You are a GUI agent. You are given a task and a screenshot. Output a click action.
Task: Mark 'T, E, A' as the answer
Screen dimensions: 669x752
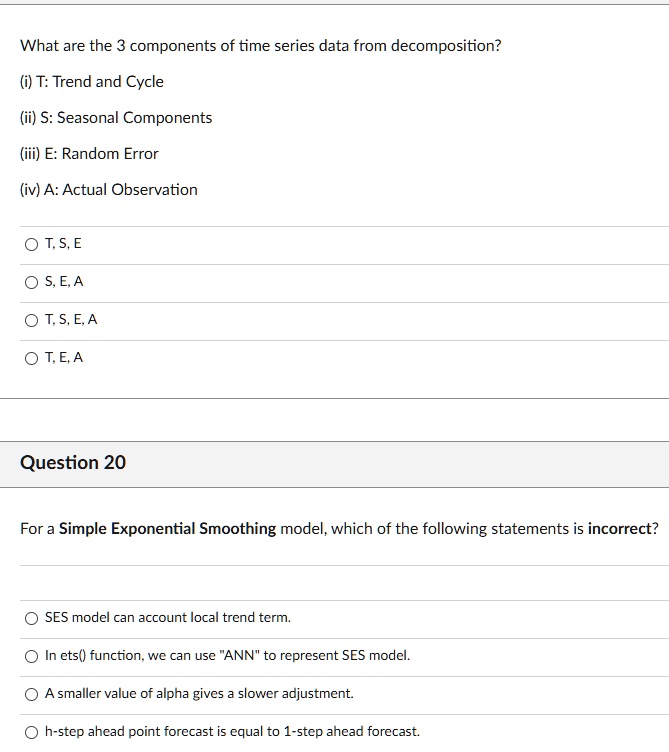click(31, 358)
